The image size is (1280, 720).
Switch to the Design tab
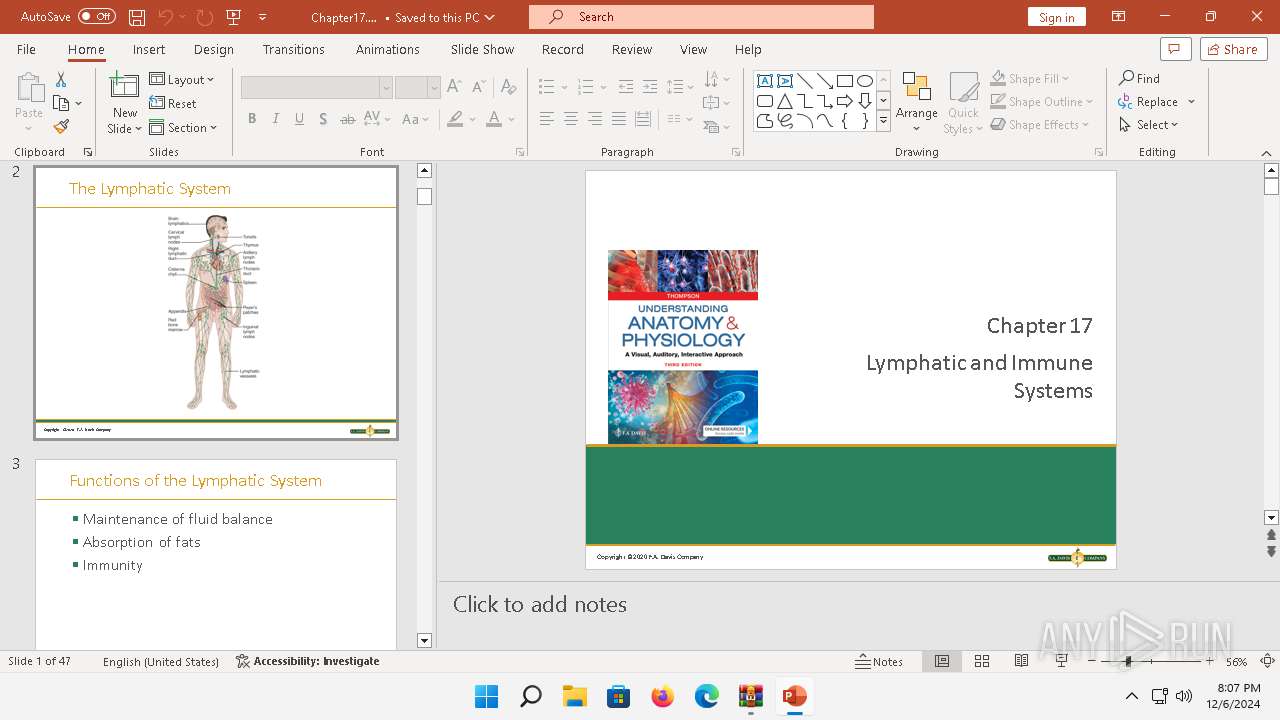[x=214, y=49]
